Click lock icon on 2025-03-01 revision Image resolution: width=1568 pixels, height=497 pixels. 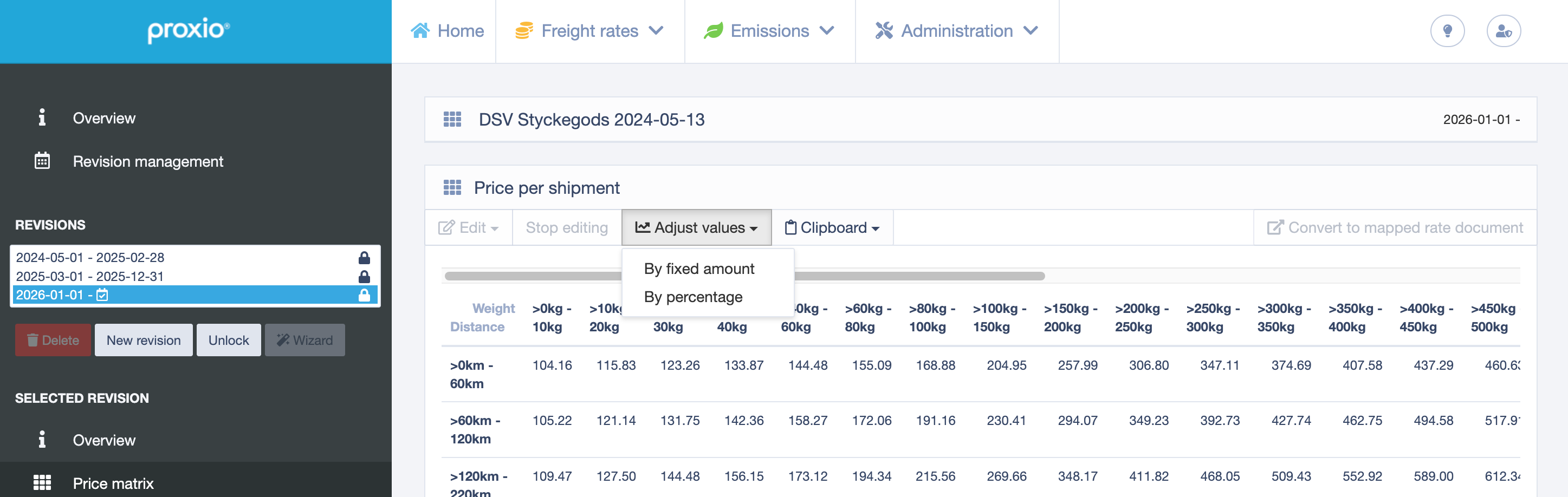364,276
